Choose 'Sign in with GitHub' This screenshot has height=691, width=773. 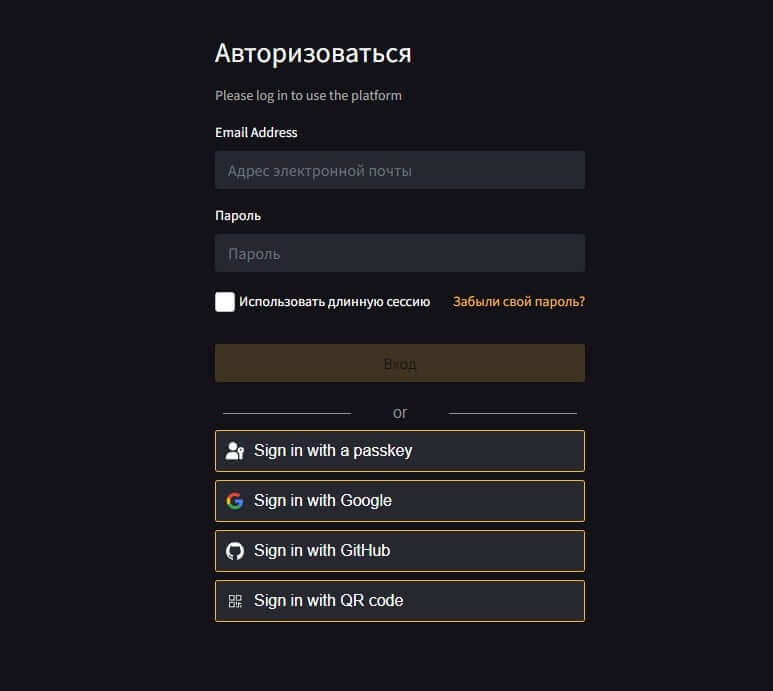pyautogui.click(x=399, y=551)
